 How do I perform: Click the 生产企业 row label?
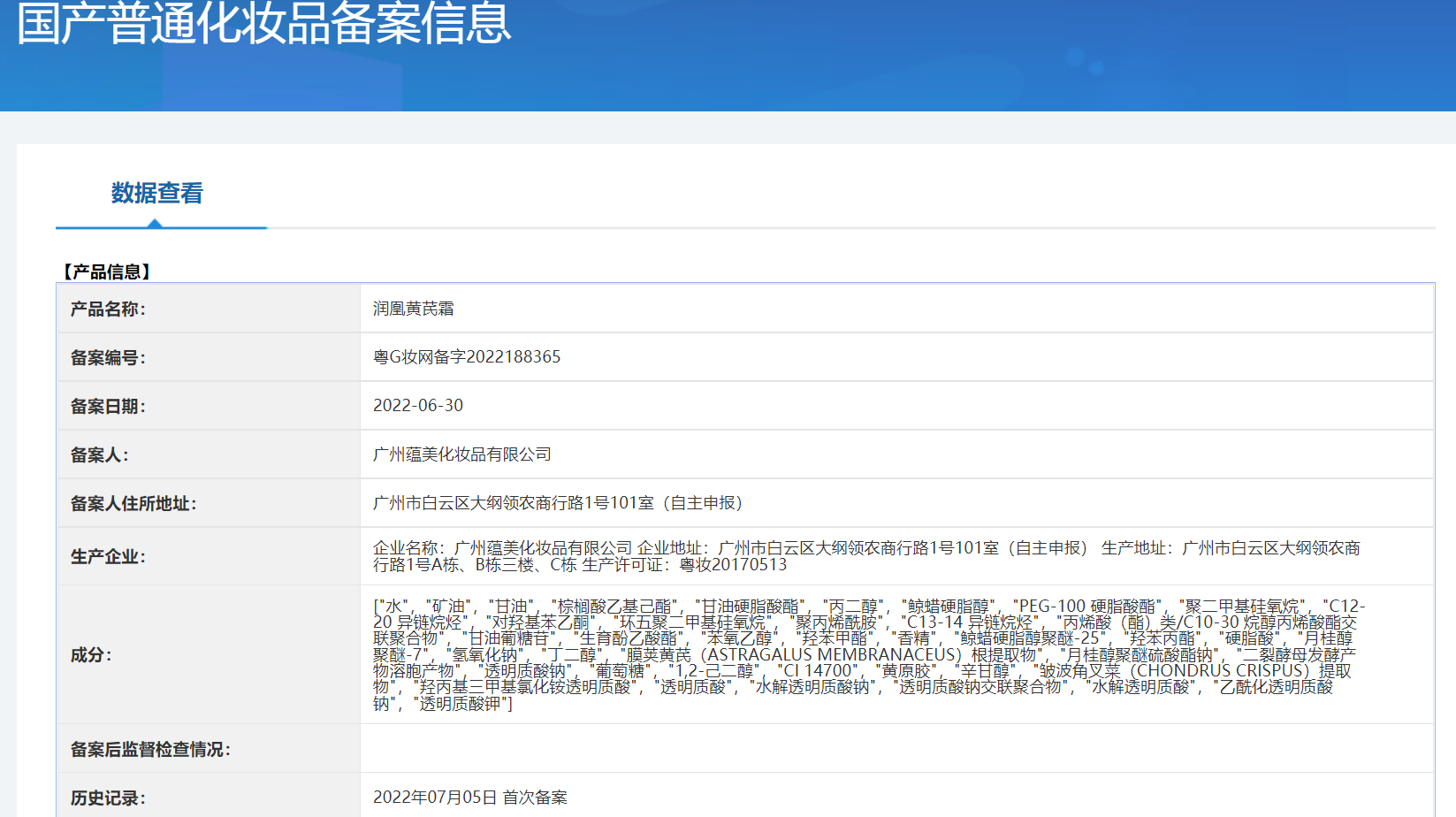(108, 556)
